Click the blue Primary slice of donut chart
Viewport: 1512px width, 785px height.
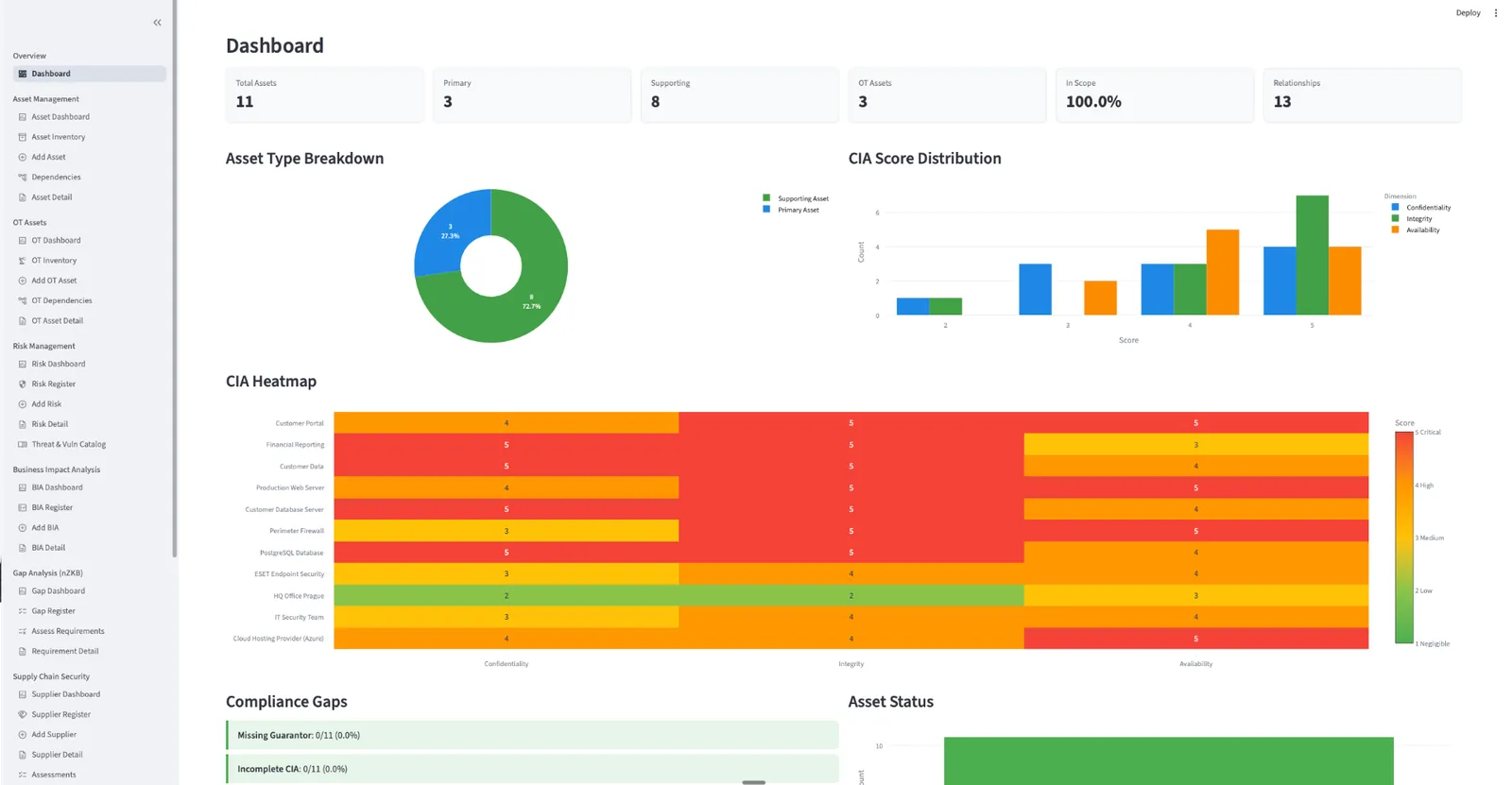tap(449, 231)
